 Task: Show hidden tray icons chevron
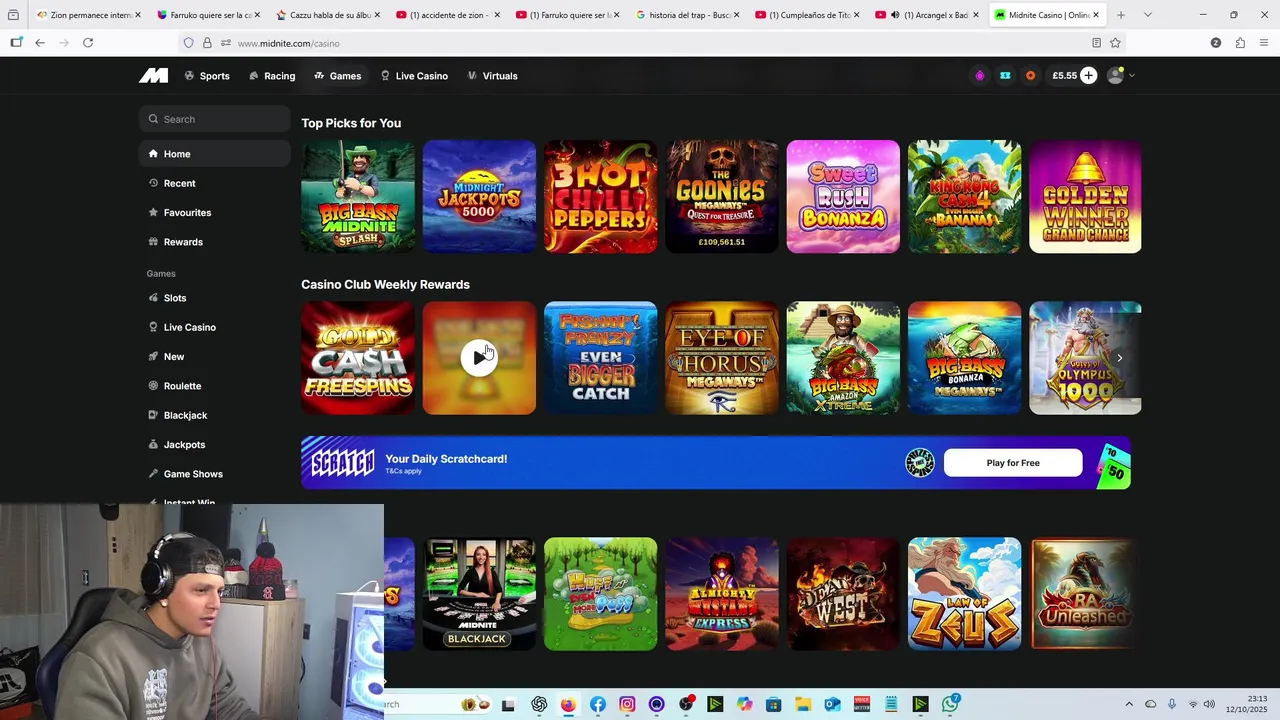pyautogui.click(x=1129, y=704)
